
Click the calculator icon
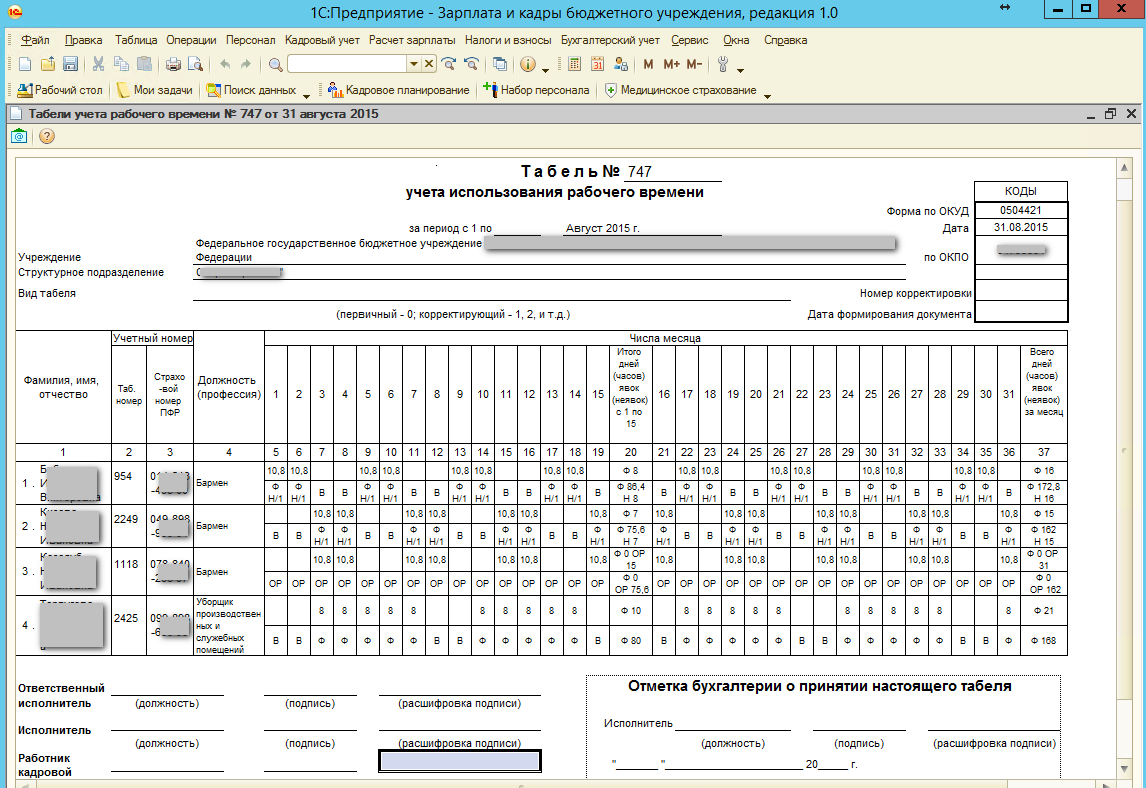pyautogui.click(x=574, y=64)
